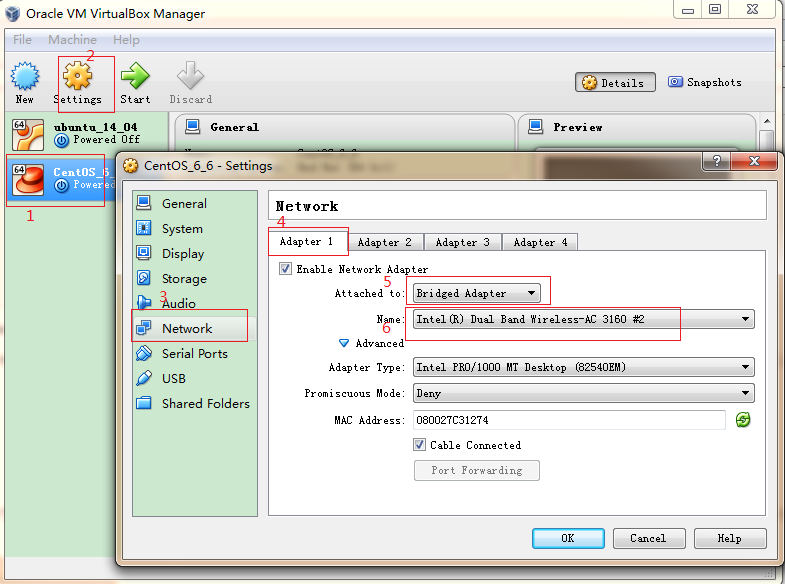Open Settings via the gear toolbar icon
Screen dimensions: 785x584
[x=78, y=76]
